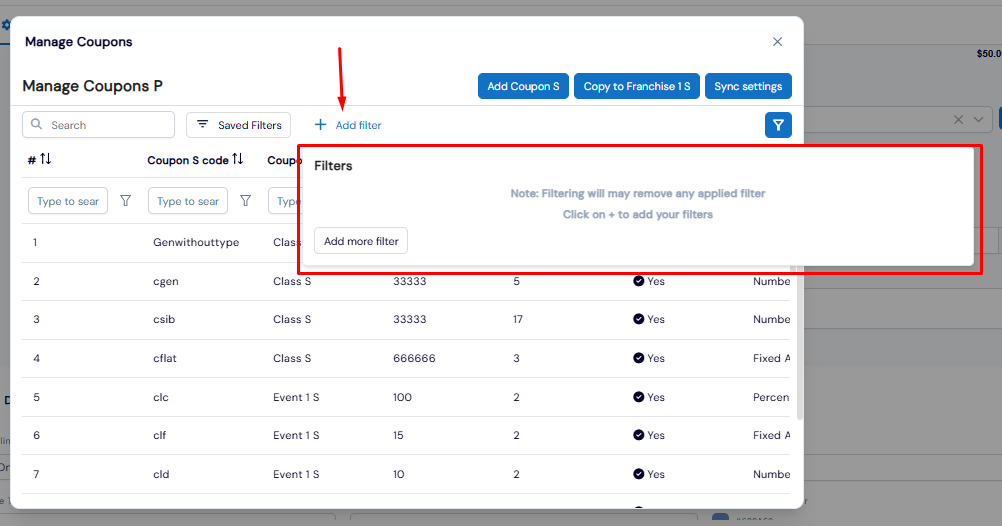Screen dimensions: 1002x526
Task: Click the Add more filter button
Action: (x=361, y=241)
